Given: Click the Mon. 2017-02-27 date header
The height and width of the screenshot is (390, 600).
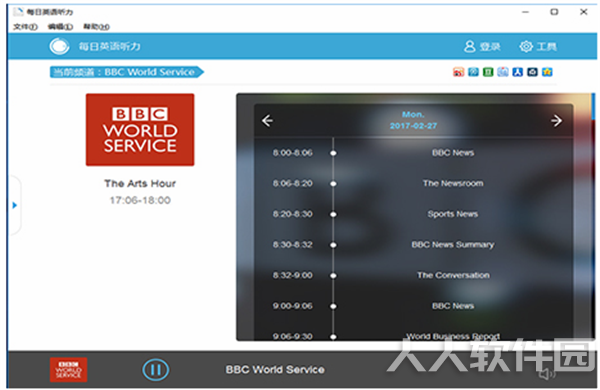Looking at the screenshot, I should pos(413,120).
